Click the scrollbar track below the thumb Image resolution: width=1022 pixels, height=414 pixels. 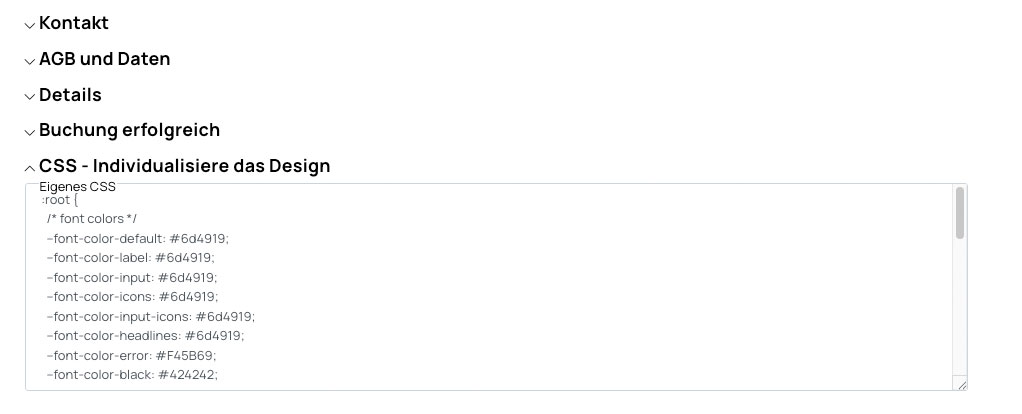click(x=960, y=310)
